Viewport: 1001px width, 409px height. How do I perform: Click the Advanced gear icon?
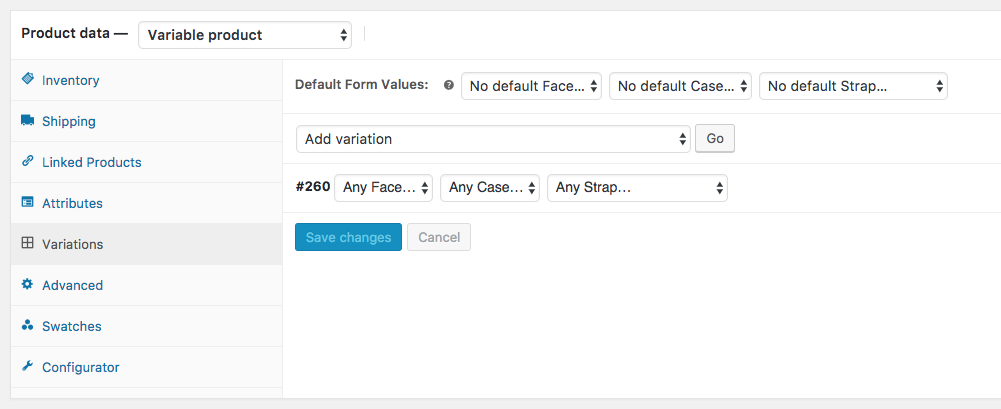pos(28,285)
